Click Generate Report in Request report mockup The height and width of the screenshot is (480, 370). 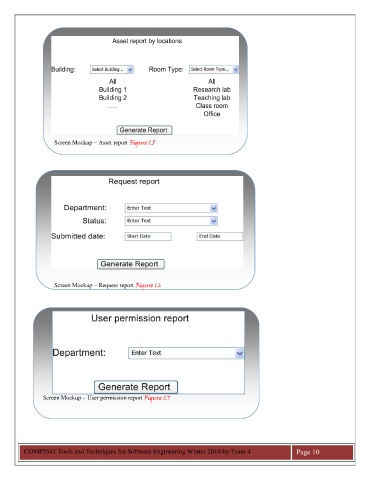tap(131, 264)
